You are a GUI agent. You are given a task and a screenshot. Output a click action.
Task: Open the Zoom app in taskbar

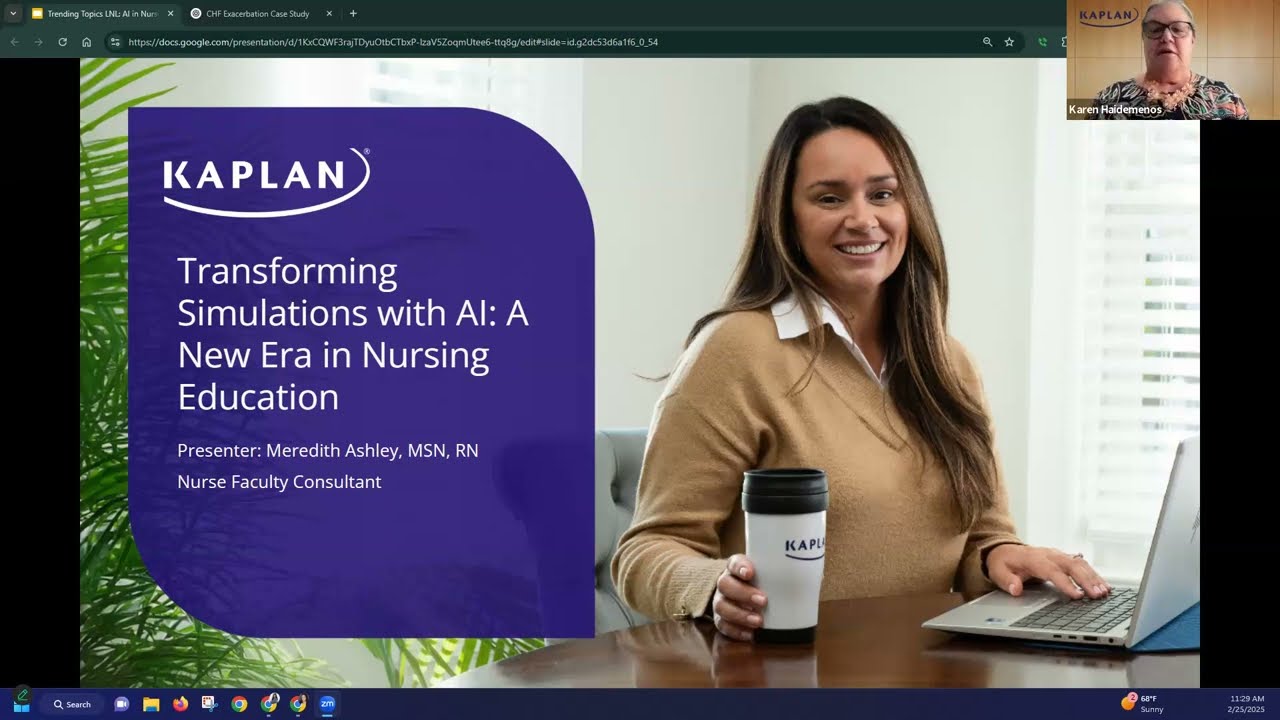coord(327,704)
